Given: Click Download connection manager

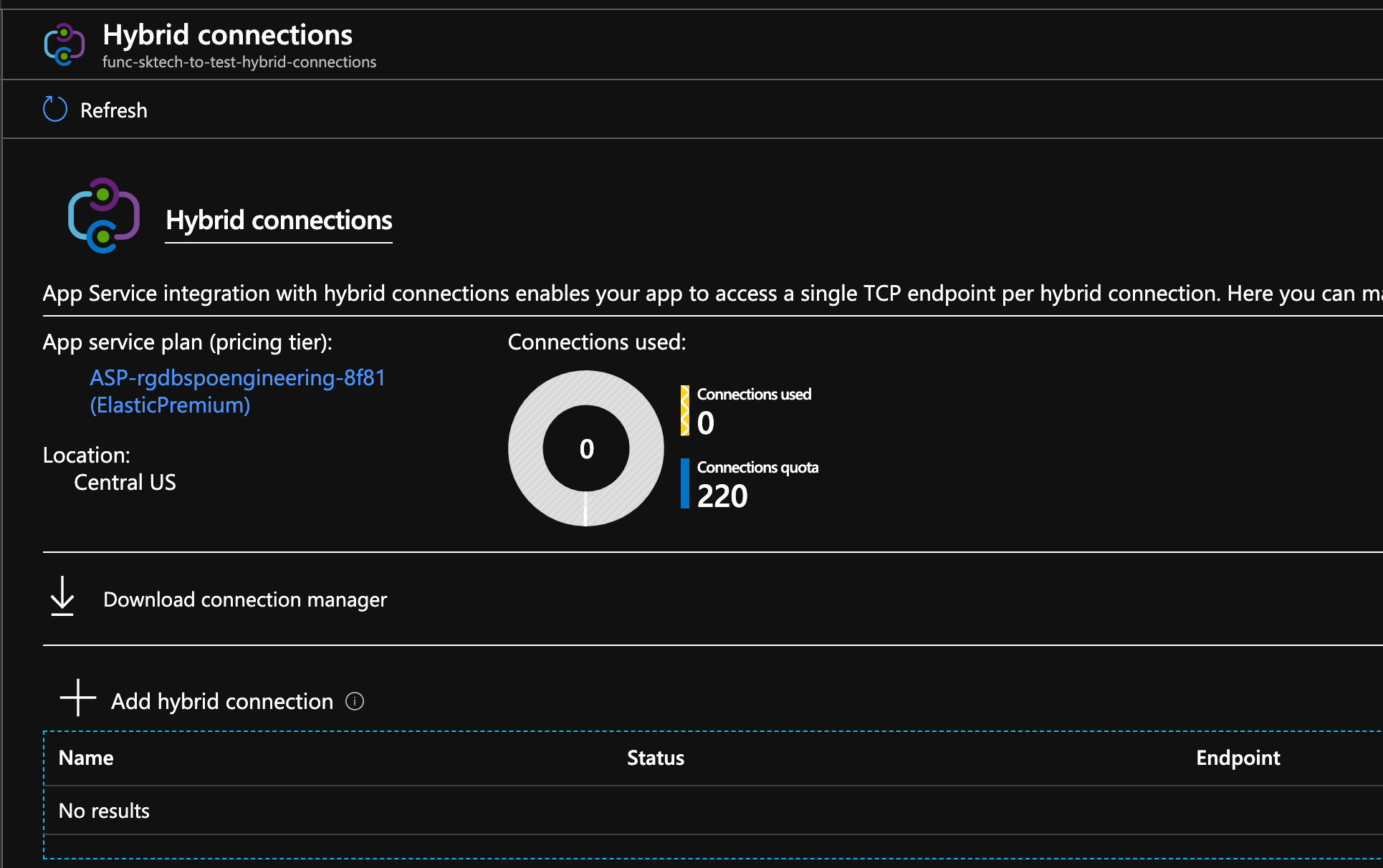Looking at the screenshot, I should (245, 599).
